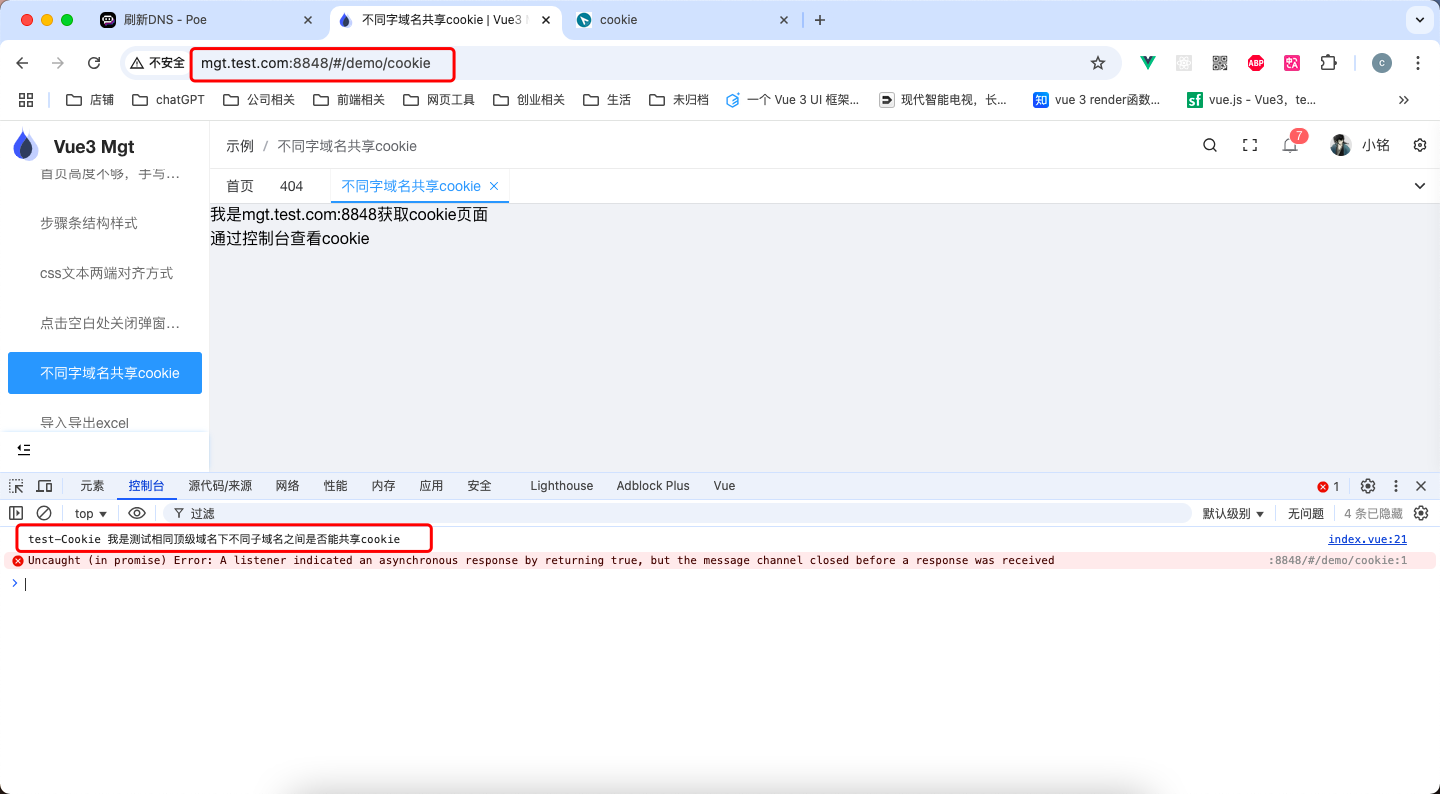This screenshot has width=1440, height=794.
Task: Toggle the device toolbar icon in DevTools
Action: tap(44, 486)
